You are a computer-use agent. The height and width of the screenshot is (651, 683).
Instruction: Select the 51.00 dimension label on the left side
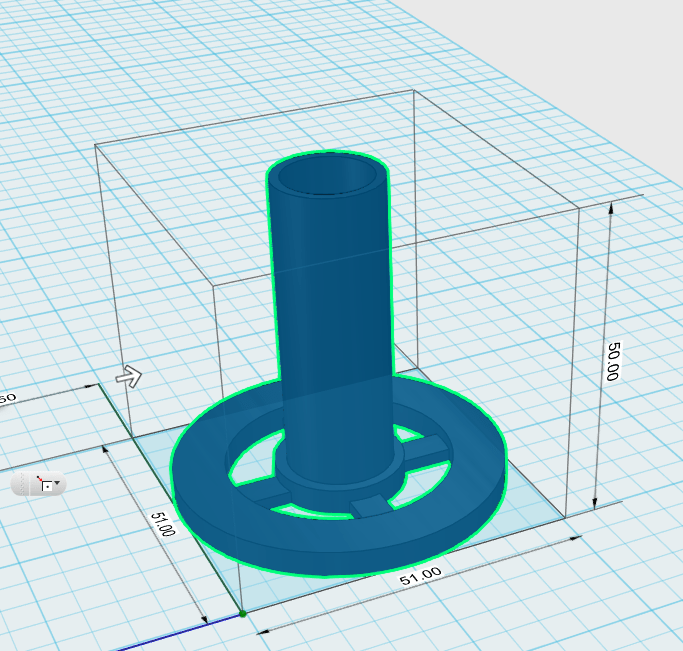163,523
